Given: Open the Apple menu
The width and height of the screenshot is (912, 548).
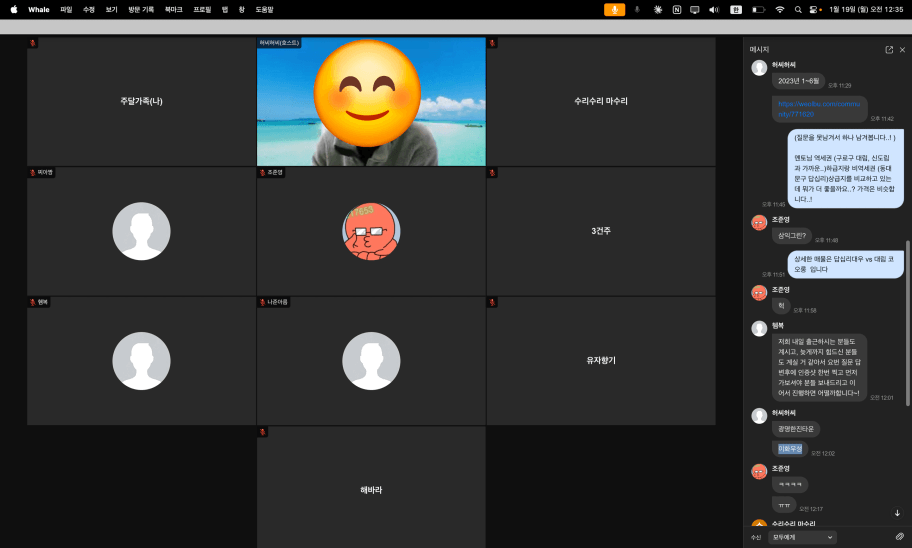Looking at the screenshot, I should pos(14,9).
